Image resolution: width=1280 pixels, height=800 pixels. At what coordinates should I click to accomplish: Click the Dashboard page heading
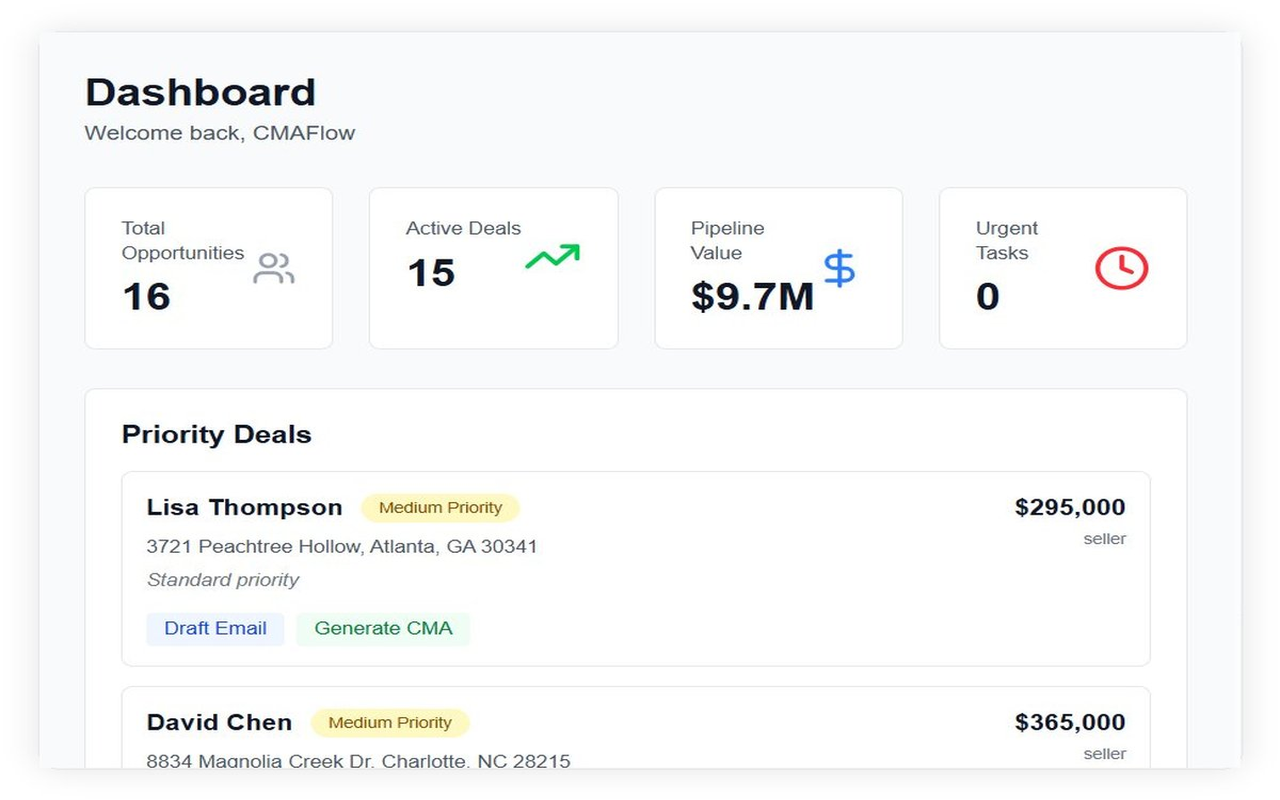[200, 92]
